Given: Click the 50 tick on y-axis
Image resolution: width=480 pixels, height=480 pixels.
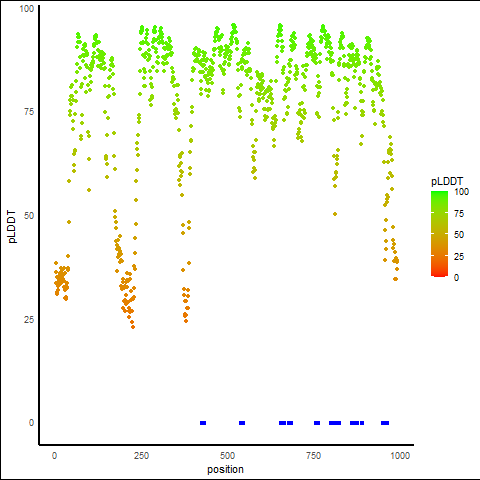Looking at the screenshot, I should (x=29, y=216).
